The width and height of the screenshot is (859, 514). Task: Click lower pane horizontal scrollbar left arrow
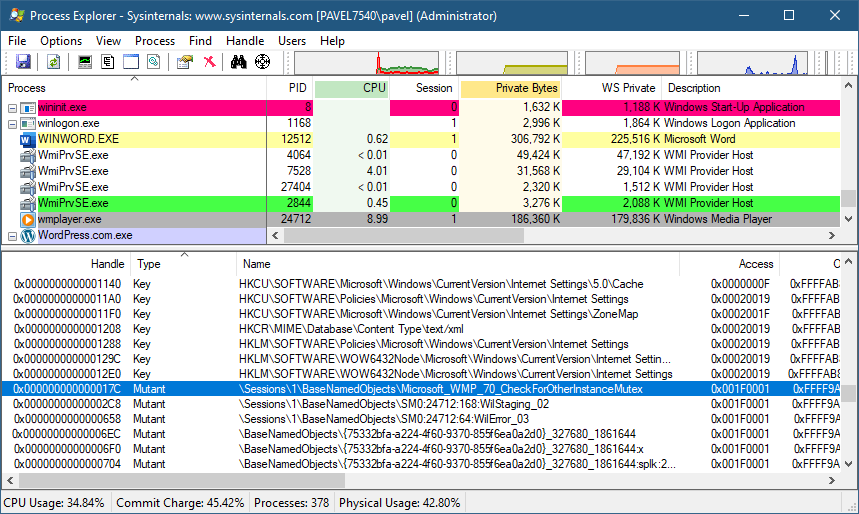(10, 481)
